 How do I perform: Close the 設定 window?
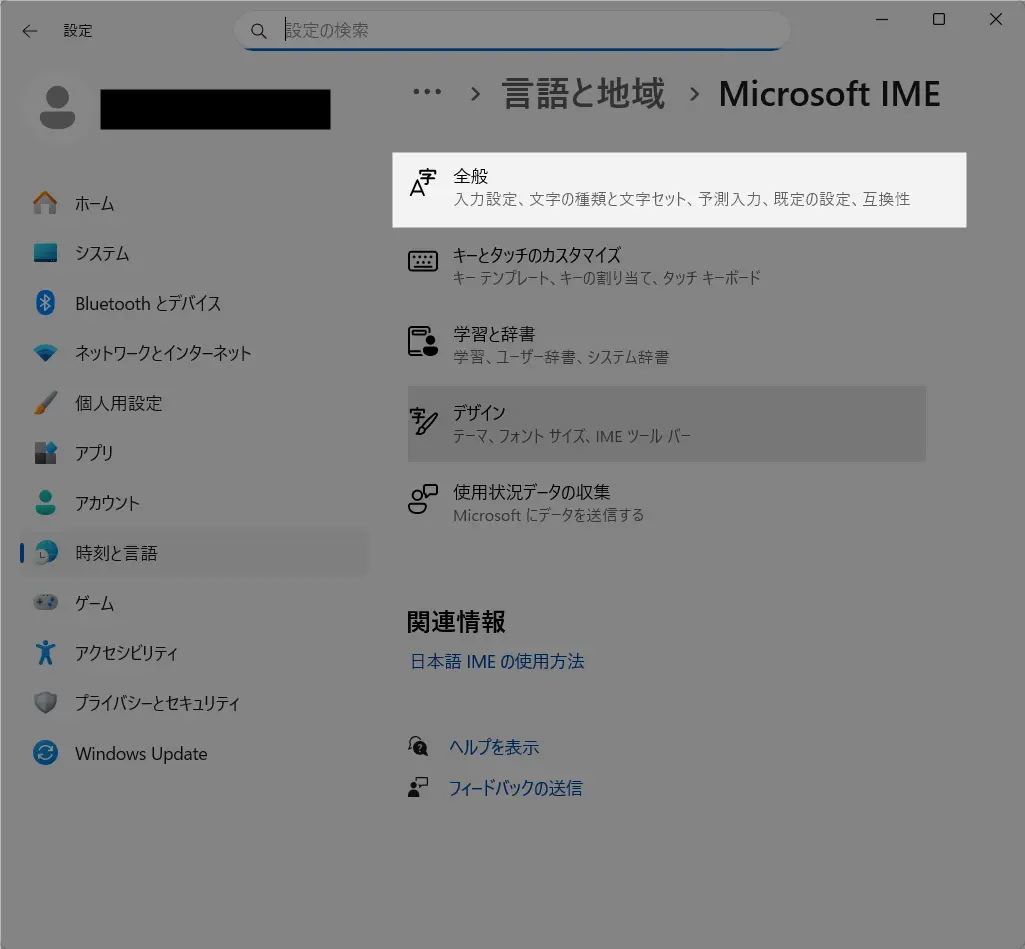pos(996,19)
